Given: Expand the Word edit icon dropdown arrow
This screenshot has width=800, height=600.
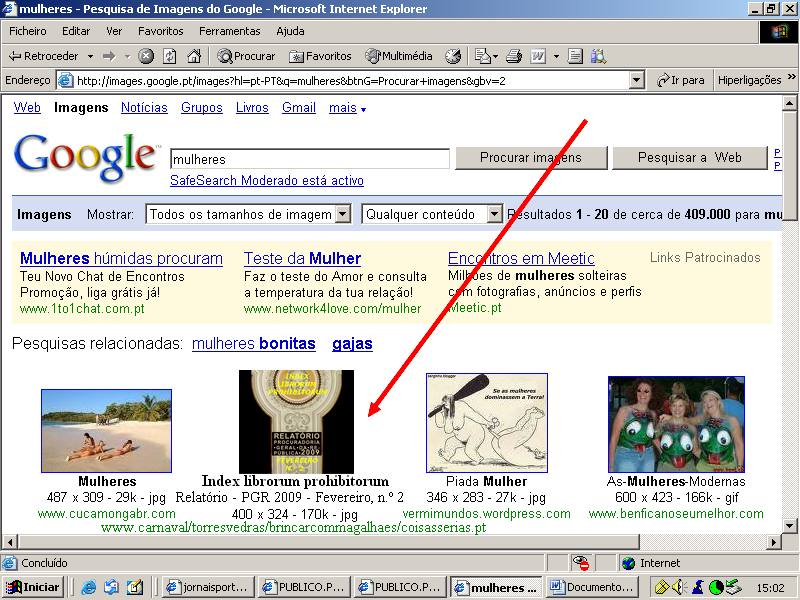Looking at the screenshot, I should tap(556, 56).
